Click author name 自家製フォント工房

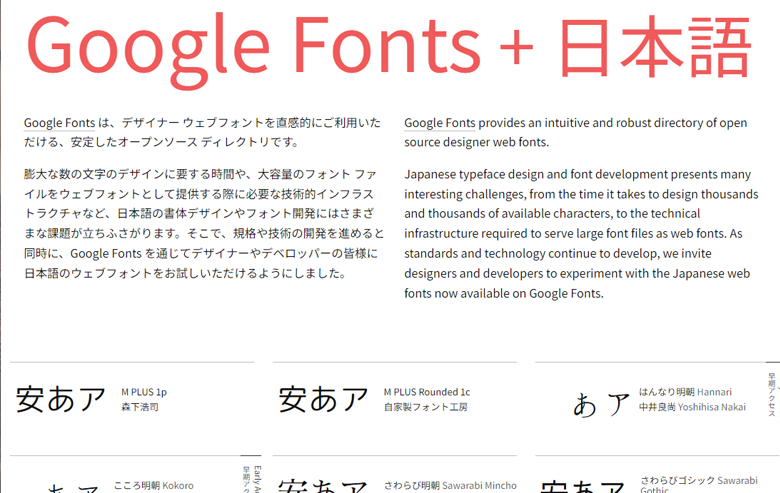pyautogui.click(x=425, y=407)
